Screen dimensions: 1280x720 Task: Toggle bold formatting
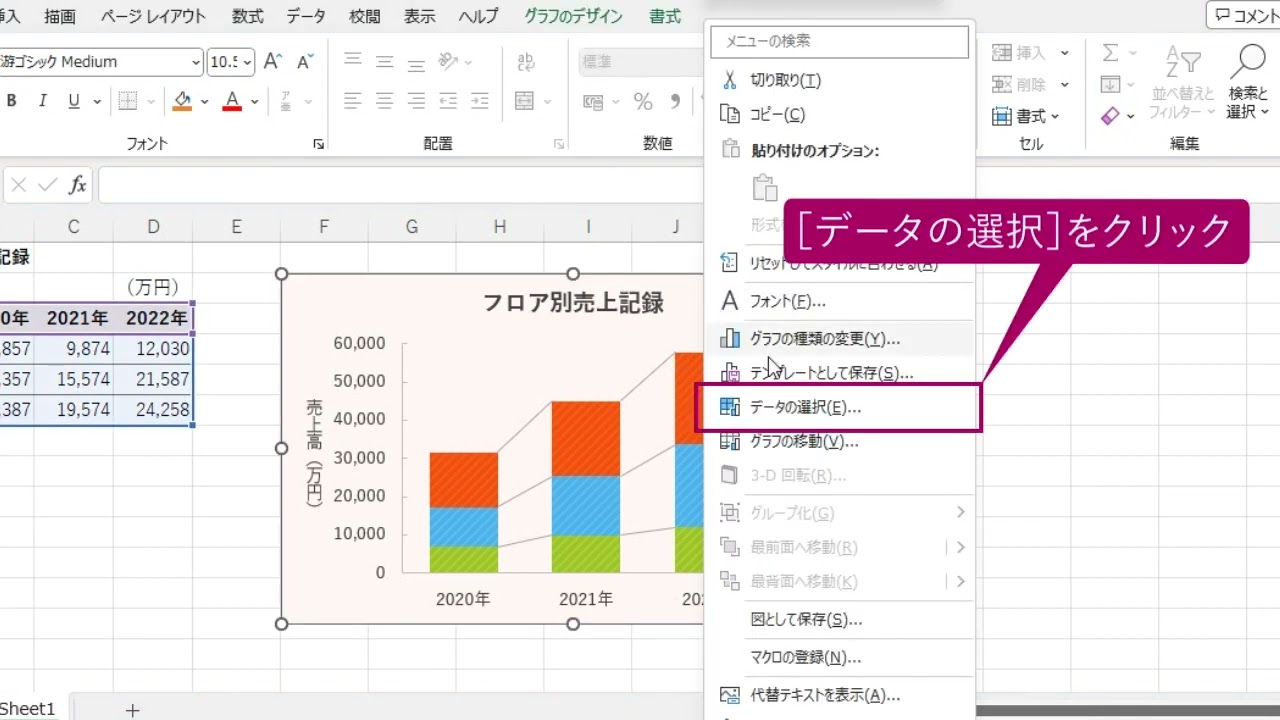[10, 101]
